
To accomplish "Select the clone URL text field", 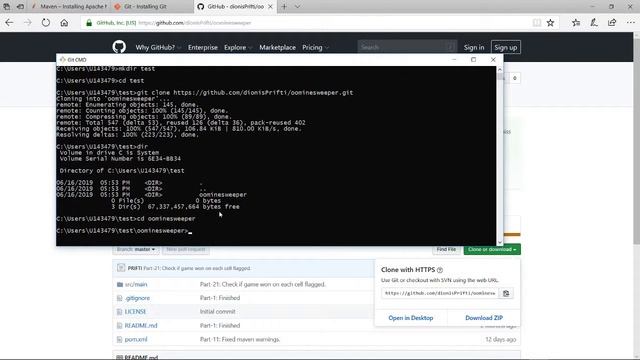I will (x=440, y=293).
